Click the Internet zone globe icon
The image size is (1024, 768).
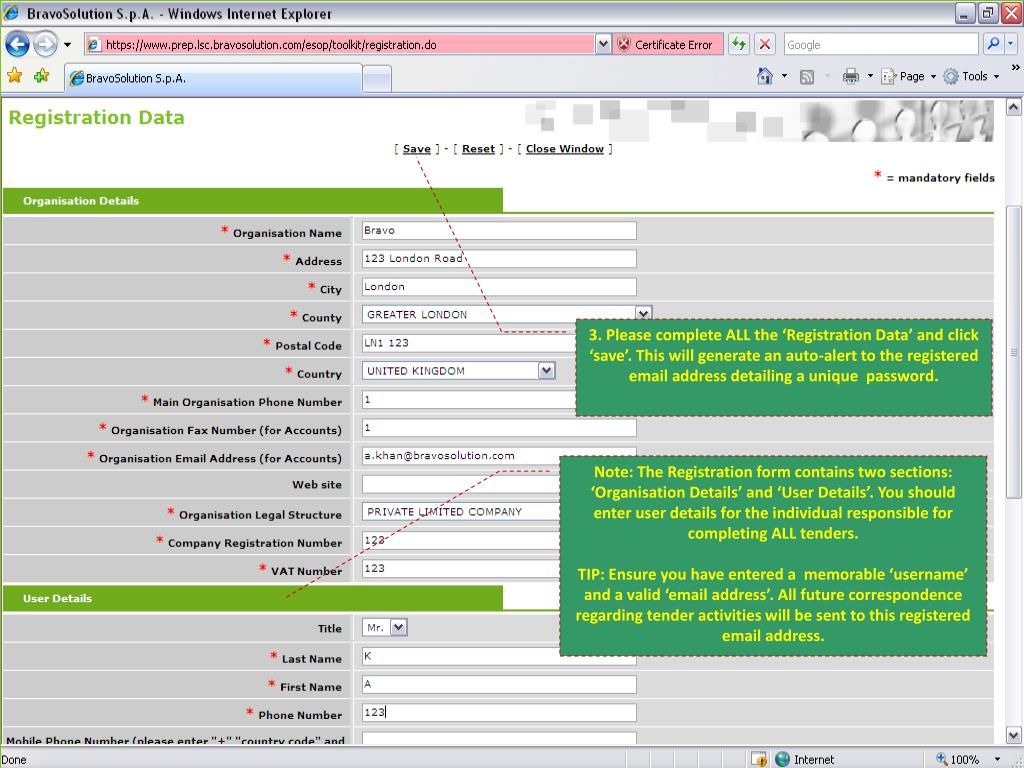pyautogui.click(x=782, y=759)
